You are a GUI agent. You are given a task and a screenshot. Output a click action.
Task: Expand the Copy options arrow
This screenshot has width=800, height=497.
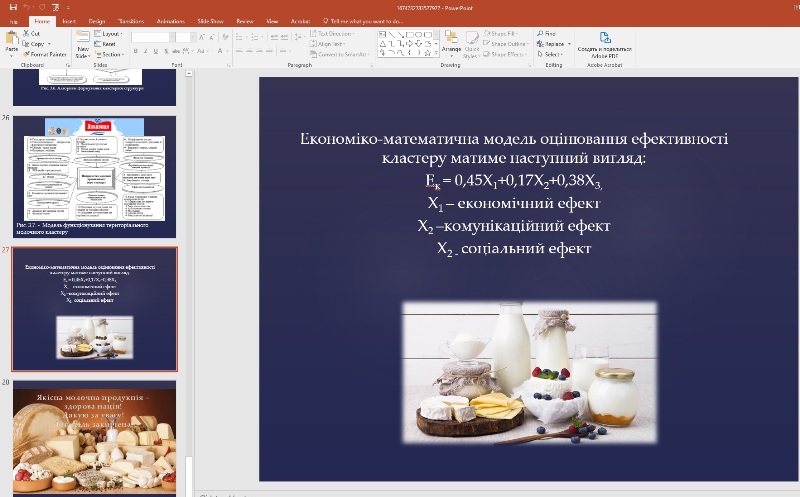click(49, 44)
